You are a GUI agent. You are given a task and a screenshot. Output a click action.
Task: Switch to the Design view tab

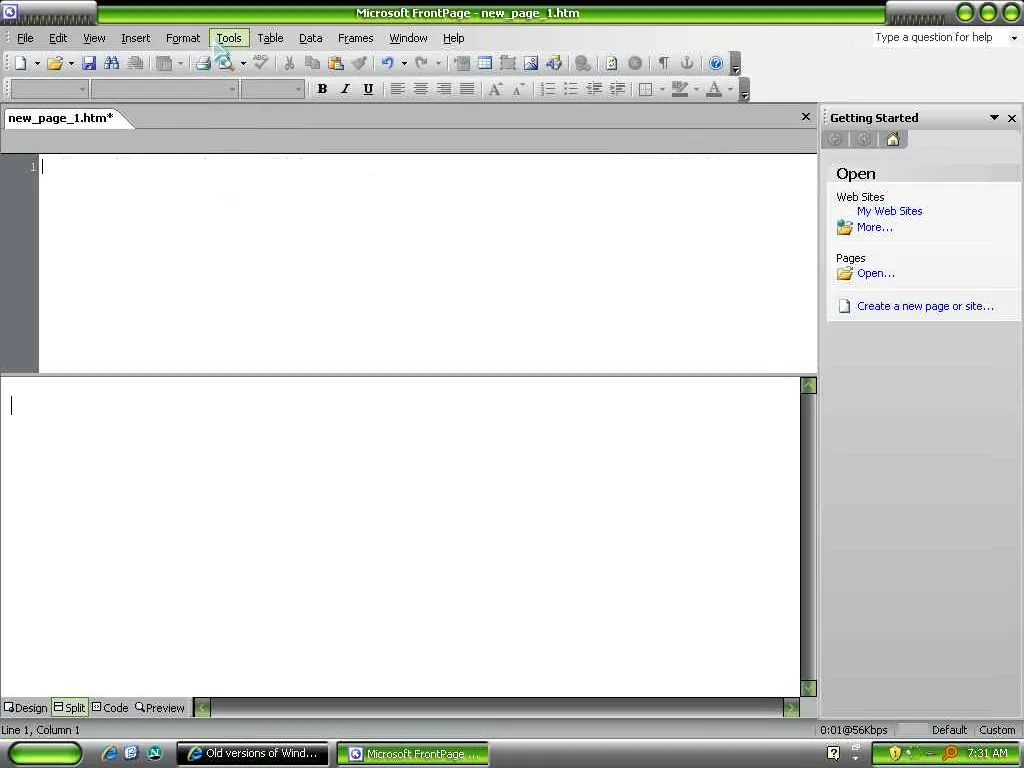(x=25, y=708)
